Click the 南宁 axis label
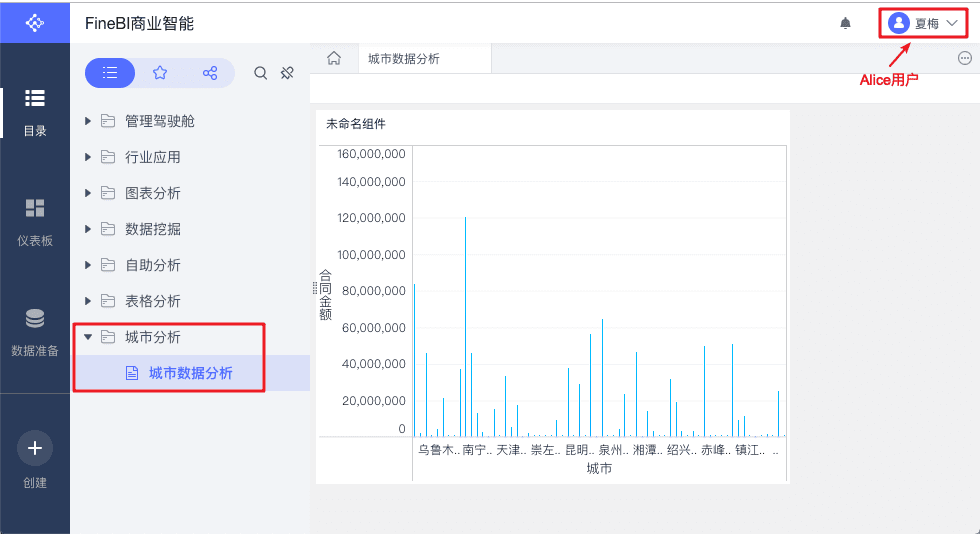The height and width of the screenshot is (534, 980). 478,450
